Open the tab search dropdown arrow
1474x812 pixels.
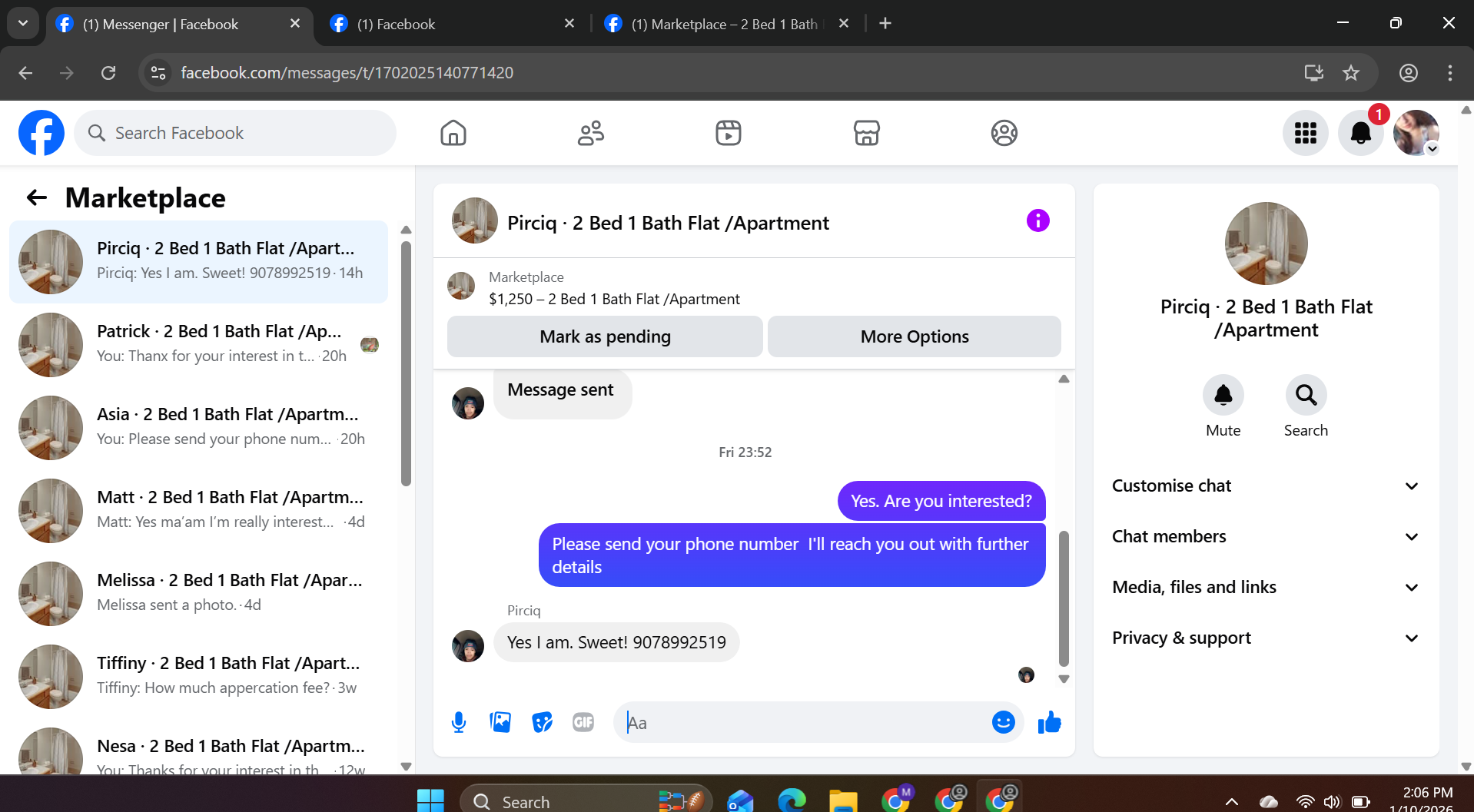23,24
